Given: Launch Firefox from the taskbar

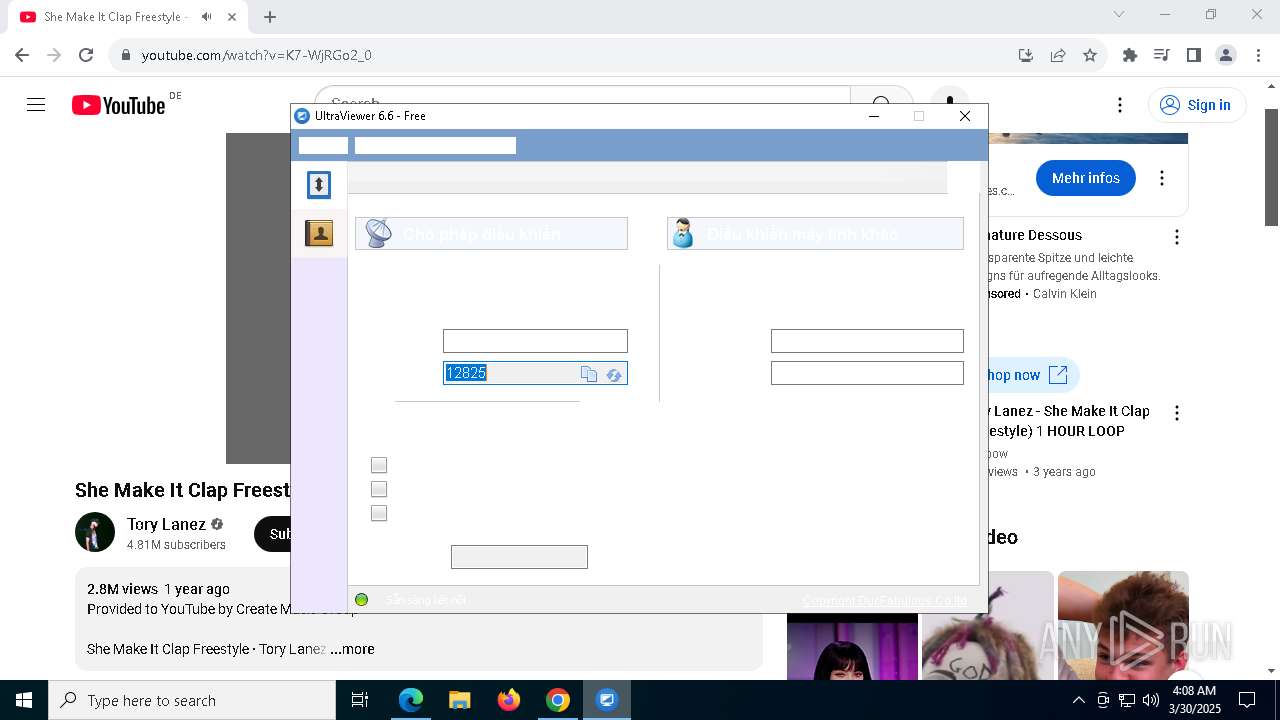Looking at the screenshot, I should pos(509,700).
